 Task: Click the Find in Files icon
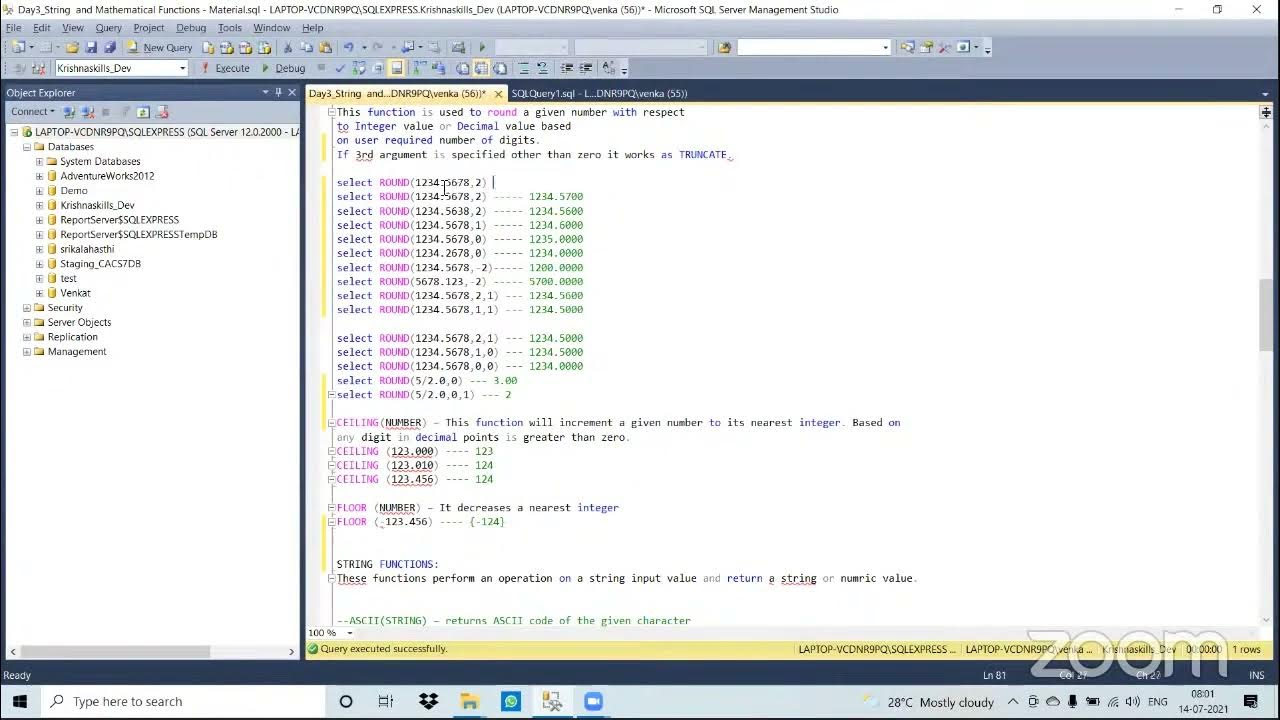(x=725, y=47)
